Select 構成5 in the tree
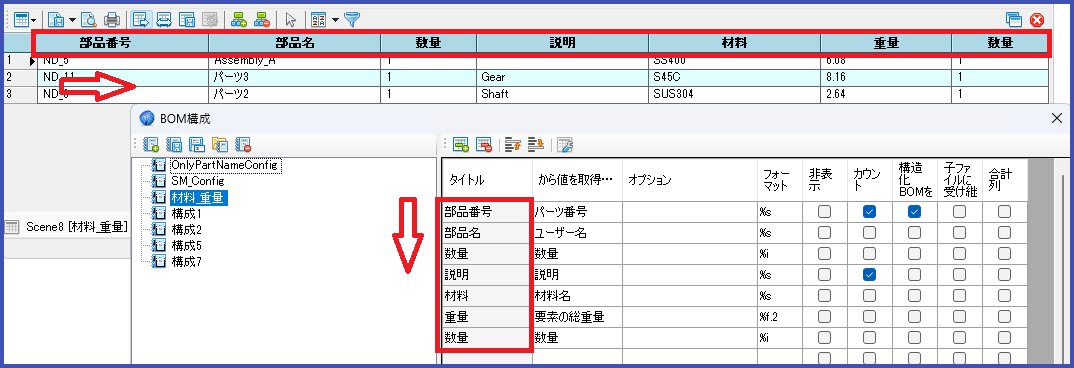The image size is (1074, 368). tap(186, 245)
